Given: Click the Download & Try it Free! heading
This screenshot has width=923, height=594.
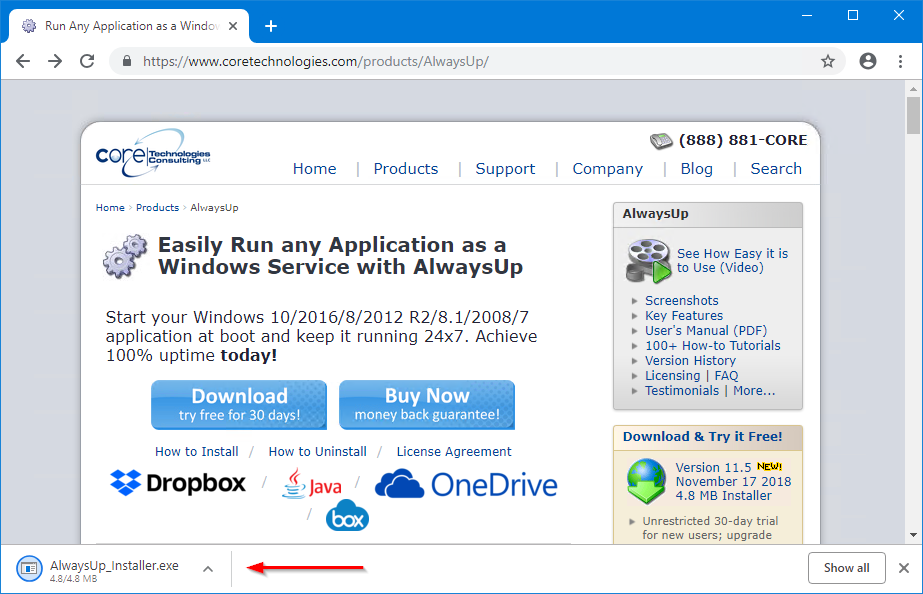Looking at the screenshot, I should click(x=702, y=437).
